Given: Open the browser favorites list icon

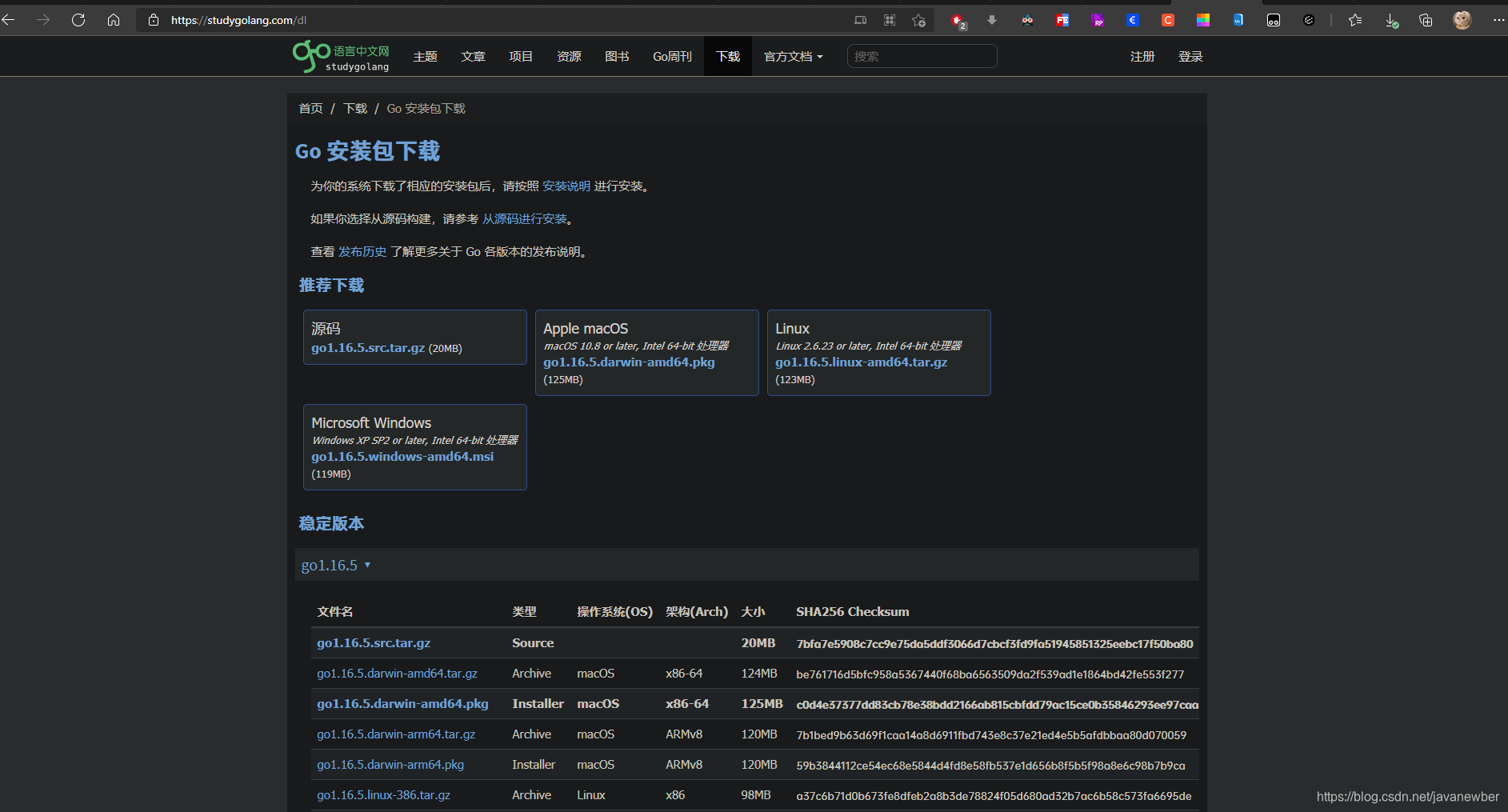Looking at the screenshot, I should [1355, 20].
